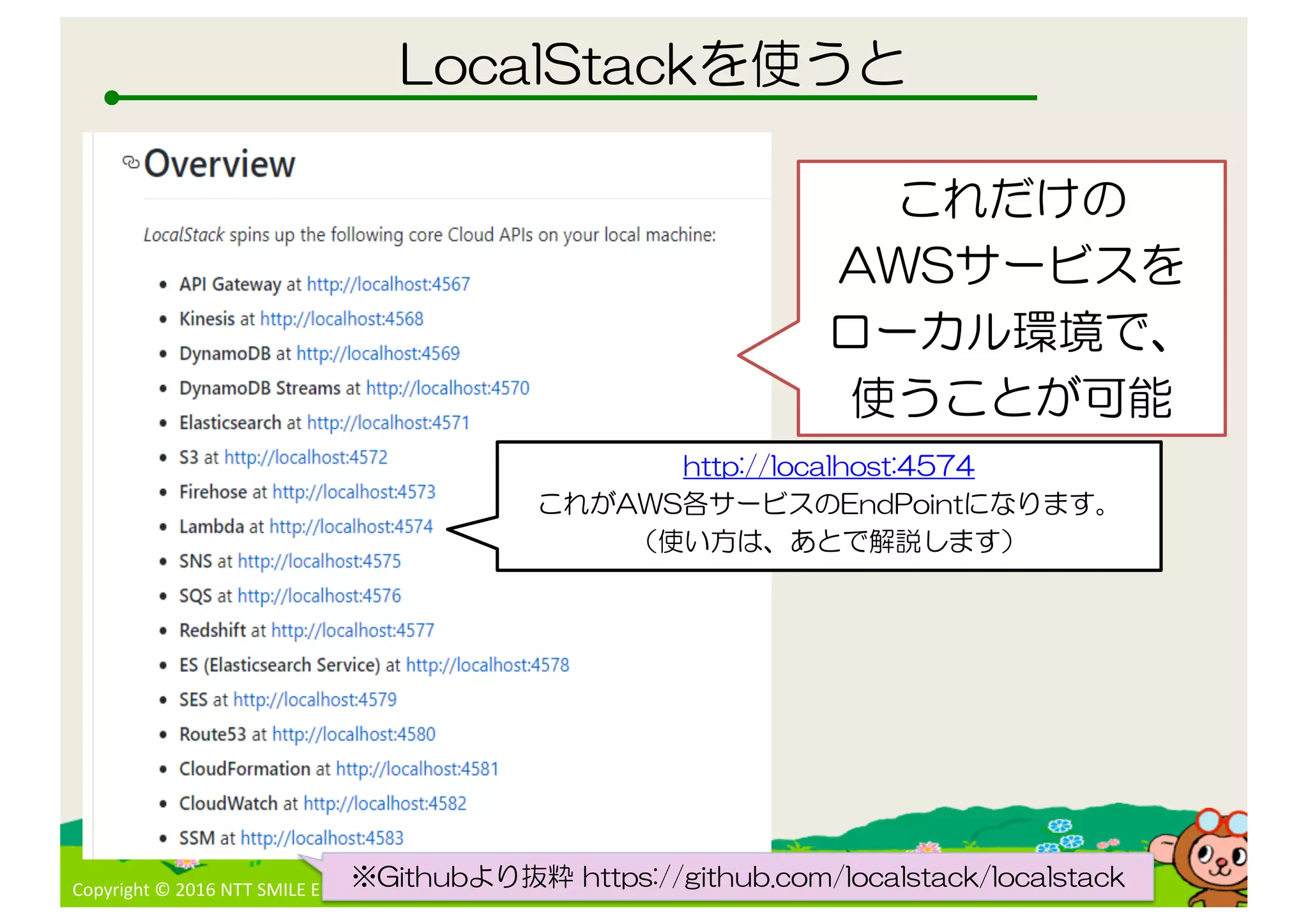Click the underlined localhost:4574 callout link
Image resolution: width=1308 pixels, height=924 pixels.
click(x=828, y=466)
